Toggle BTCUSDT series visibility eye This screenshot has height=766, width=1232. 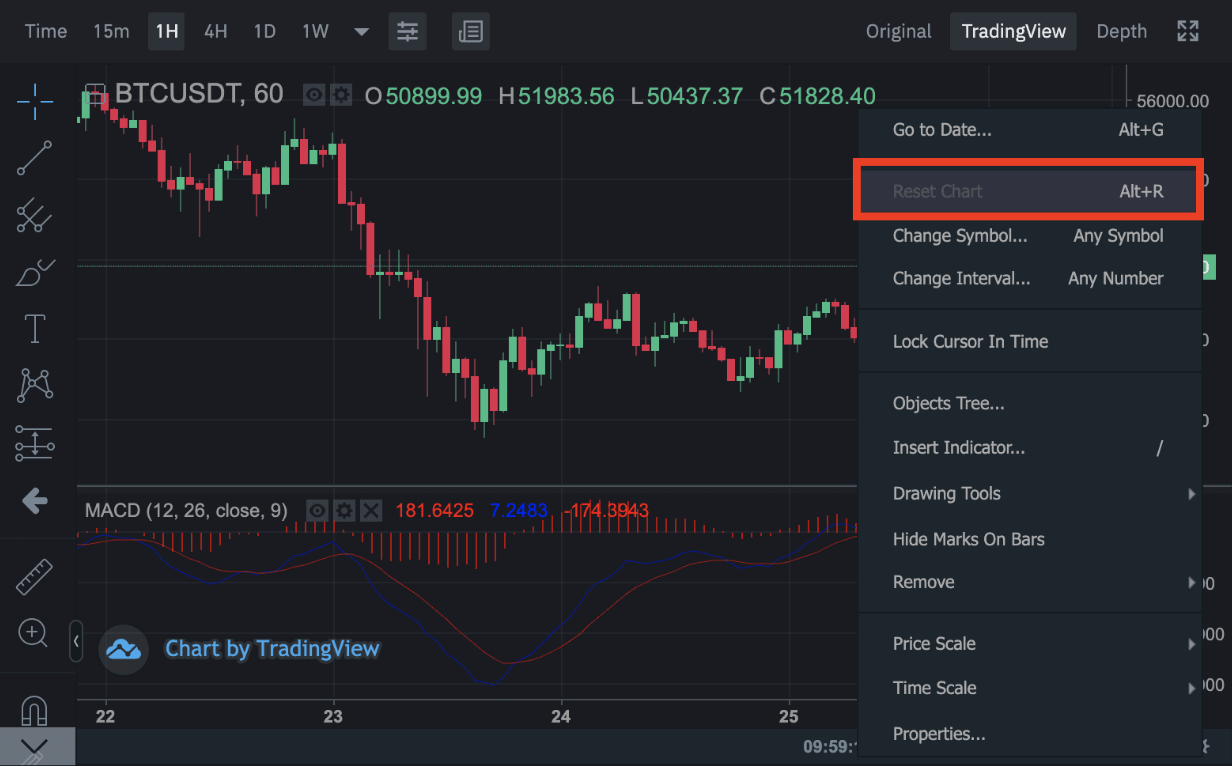[315, 96]
